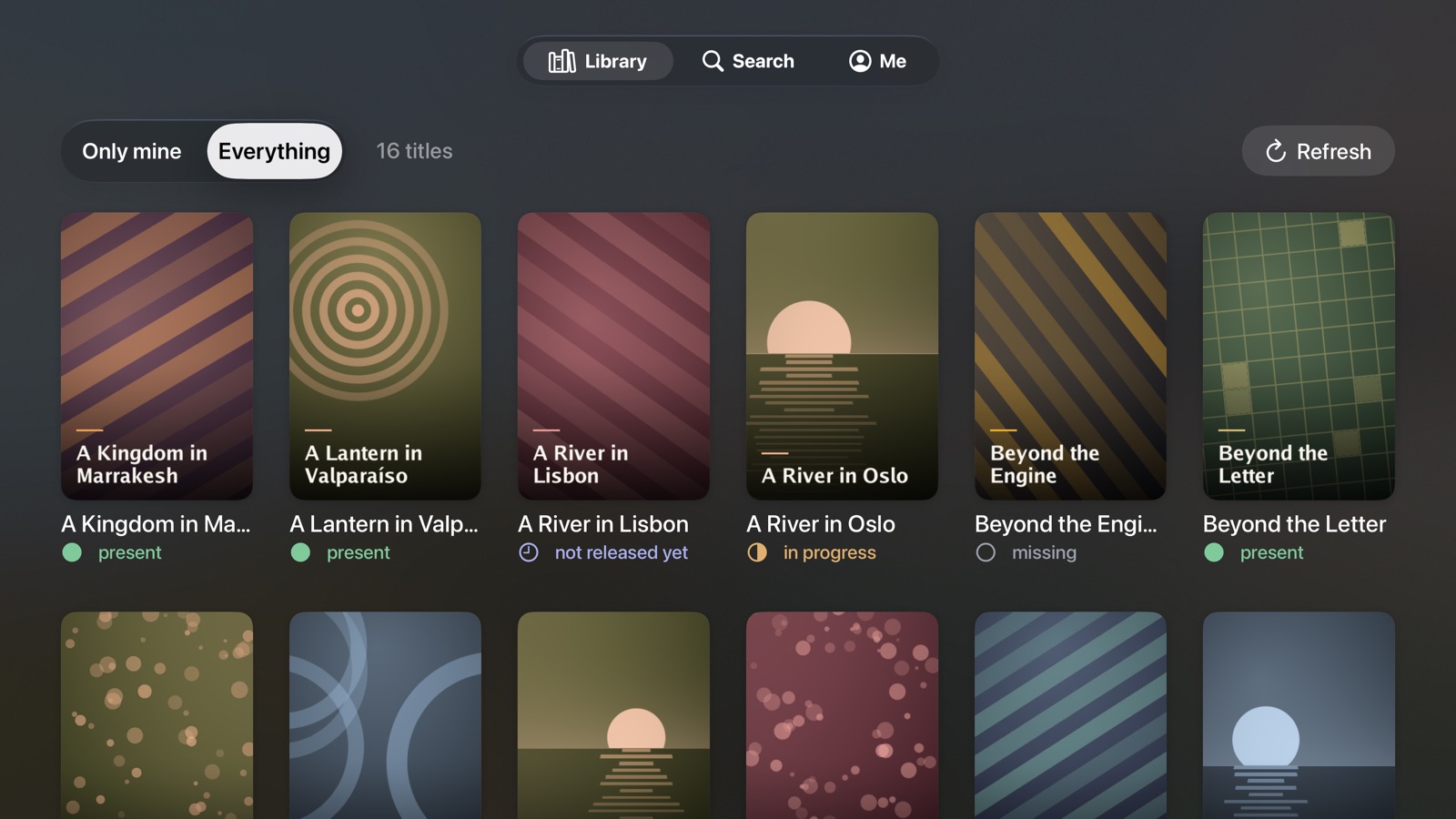Click the half-filled progress icon under A River in Oslo

click(x=757, y=552)
